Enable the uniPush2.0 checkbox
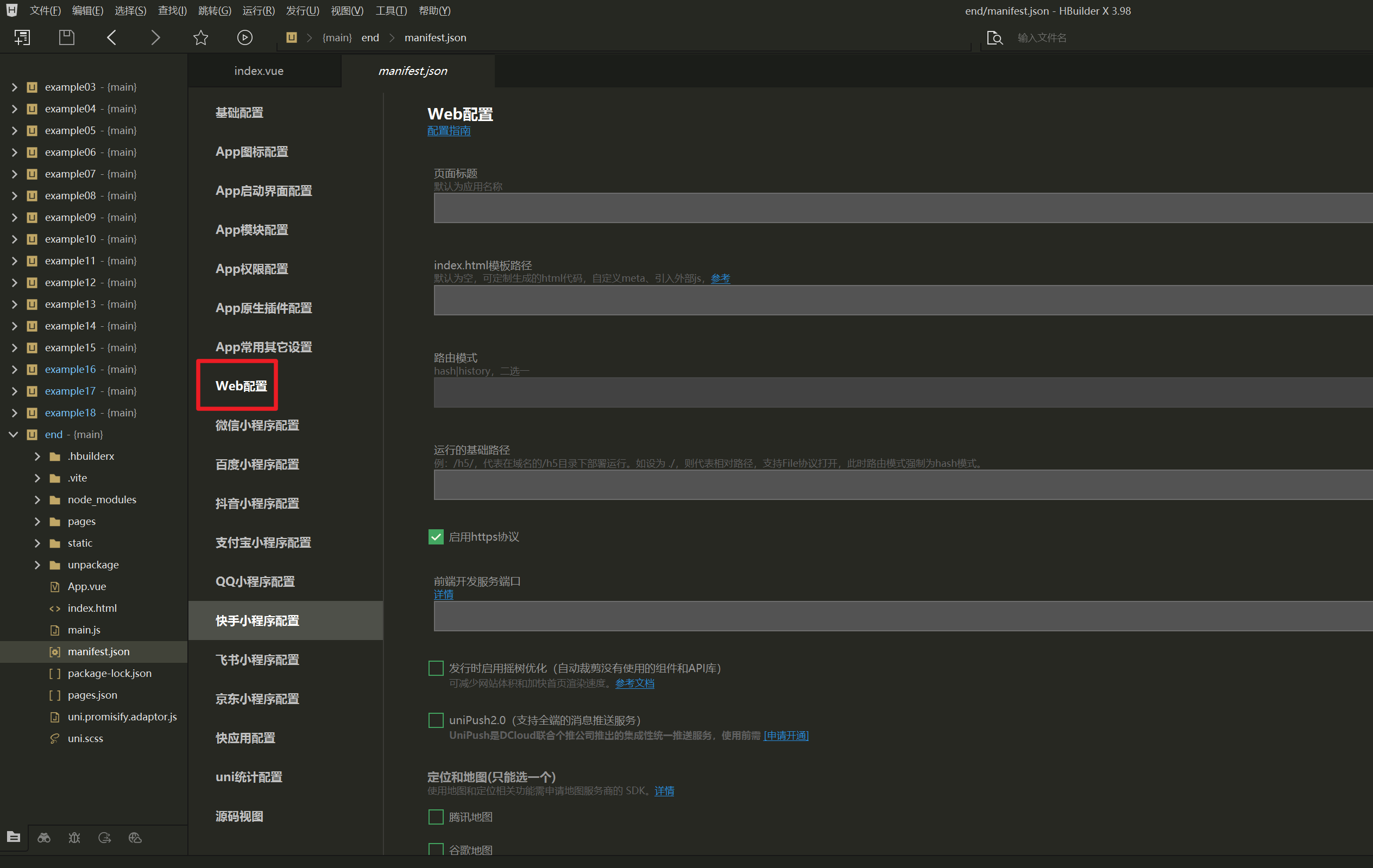Screen dimensions: 1373x868 point(436,720)
